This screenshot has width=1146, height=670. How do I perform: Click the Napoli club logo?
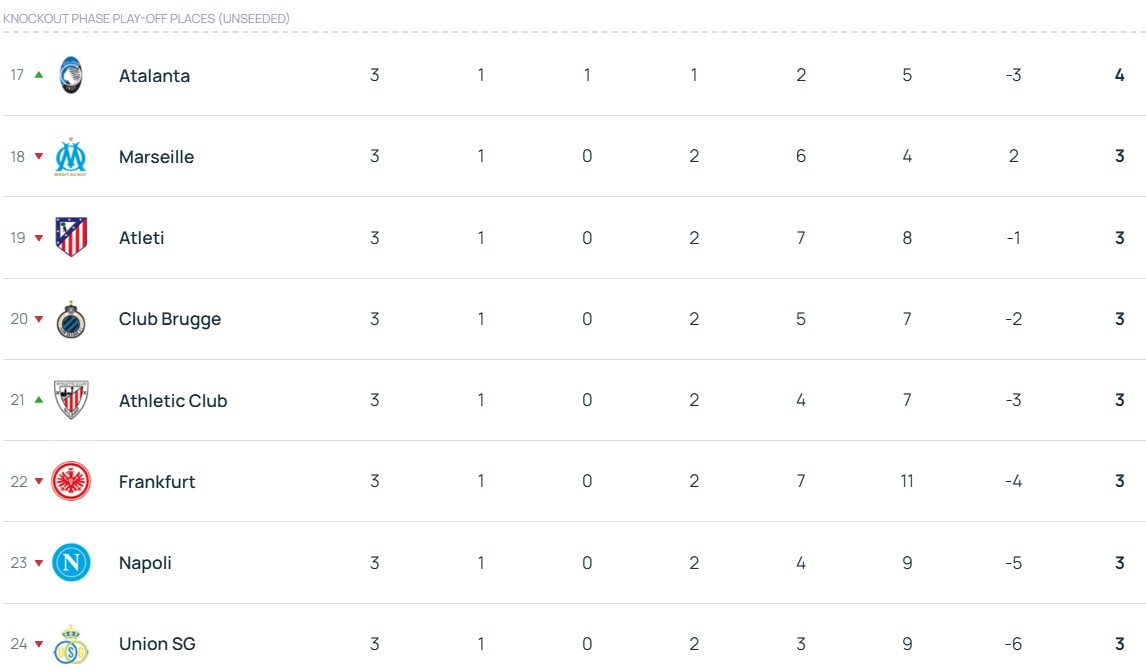[71, 563]
